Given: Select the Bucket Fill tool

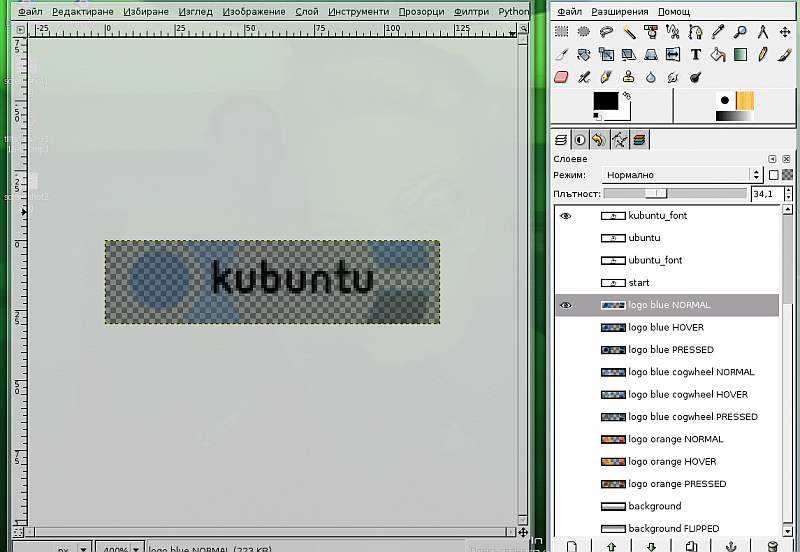Looking at the screenshot, I should (x=718, y=55).
